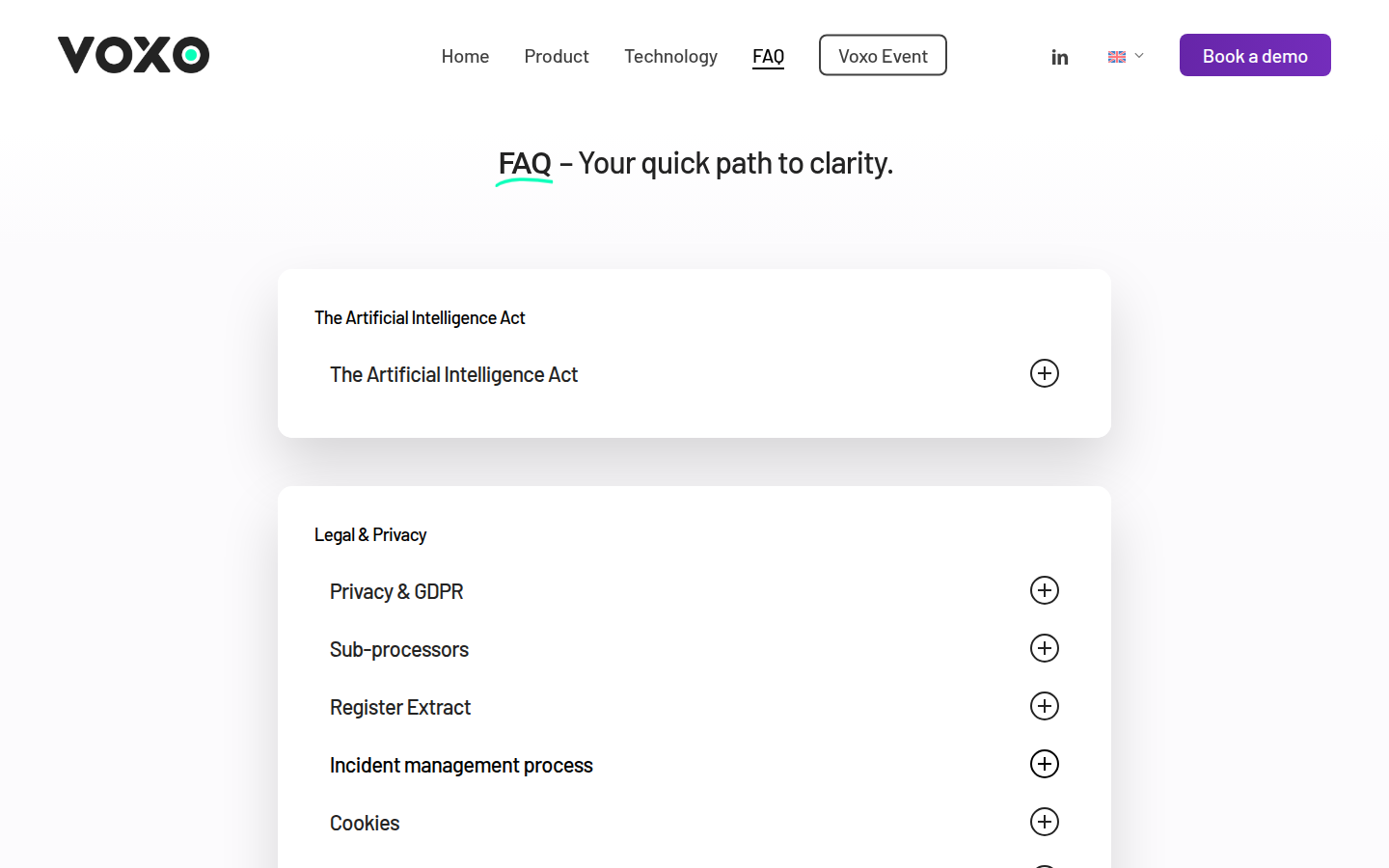Open the Product menu item
Image resolution: width=1389 pixels, height=868 pixels.
(x=557, y=56)
